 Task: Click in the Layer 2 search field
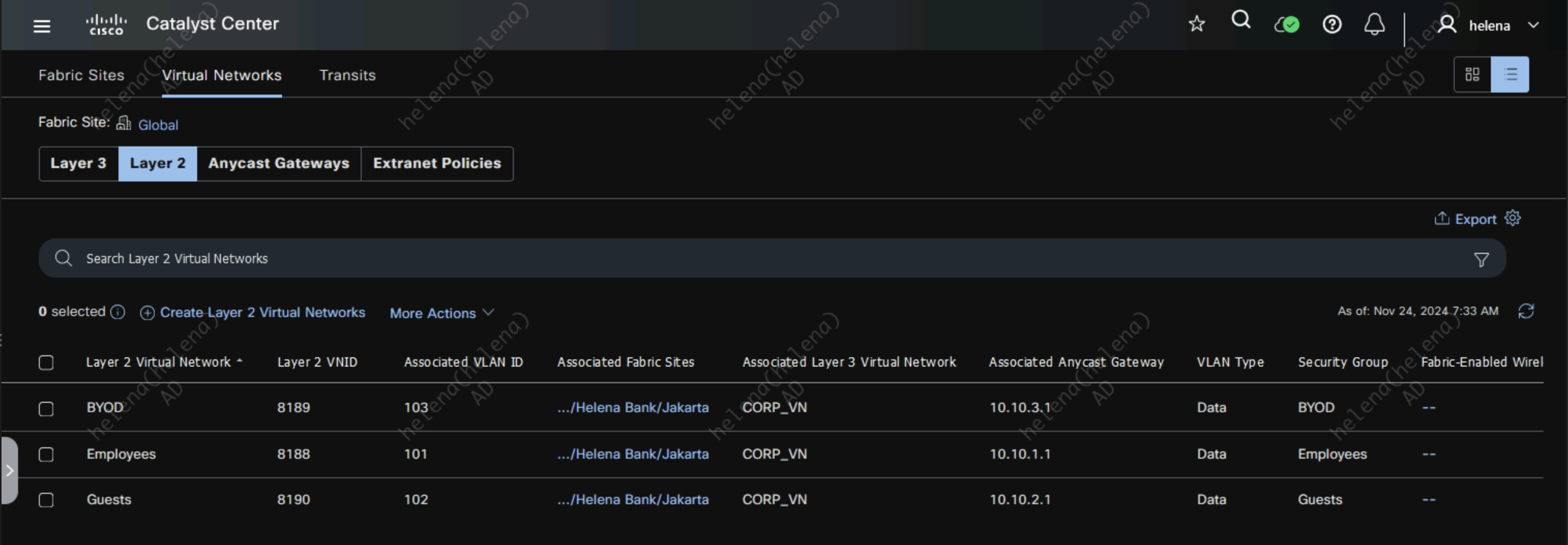coord(730,259)
